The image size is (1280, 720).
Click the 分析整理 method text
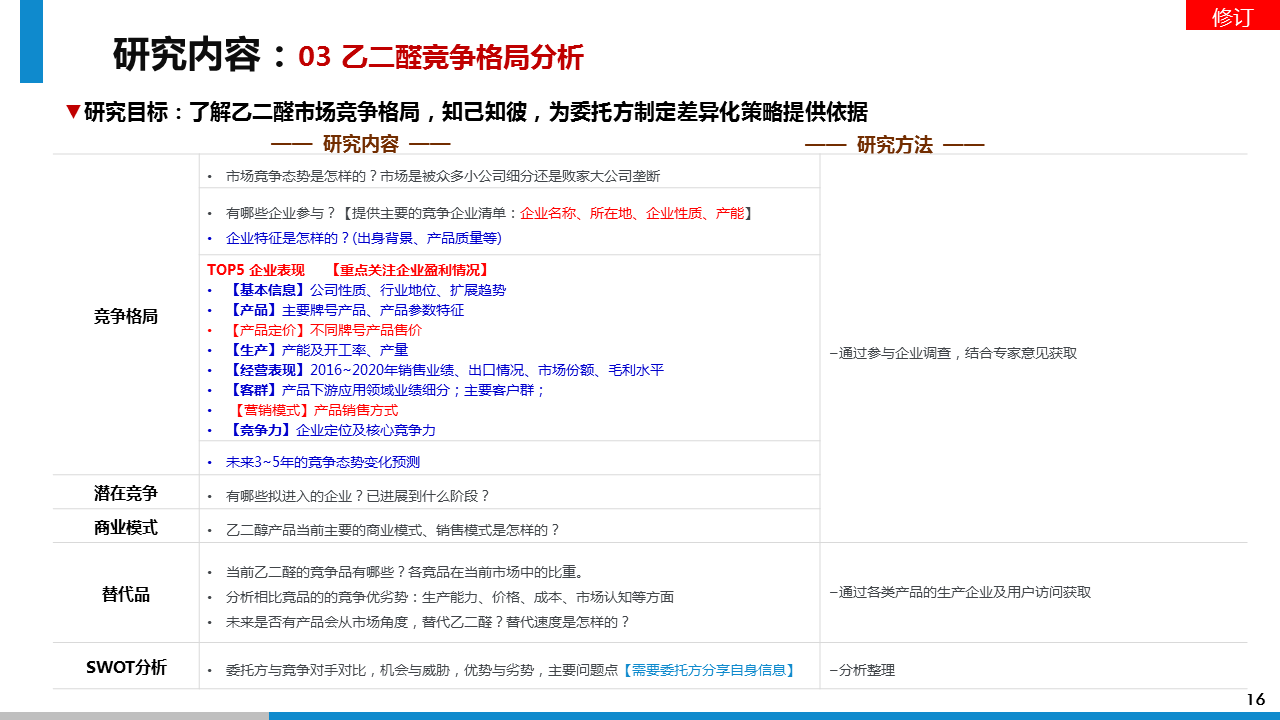point(863,670)
